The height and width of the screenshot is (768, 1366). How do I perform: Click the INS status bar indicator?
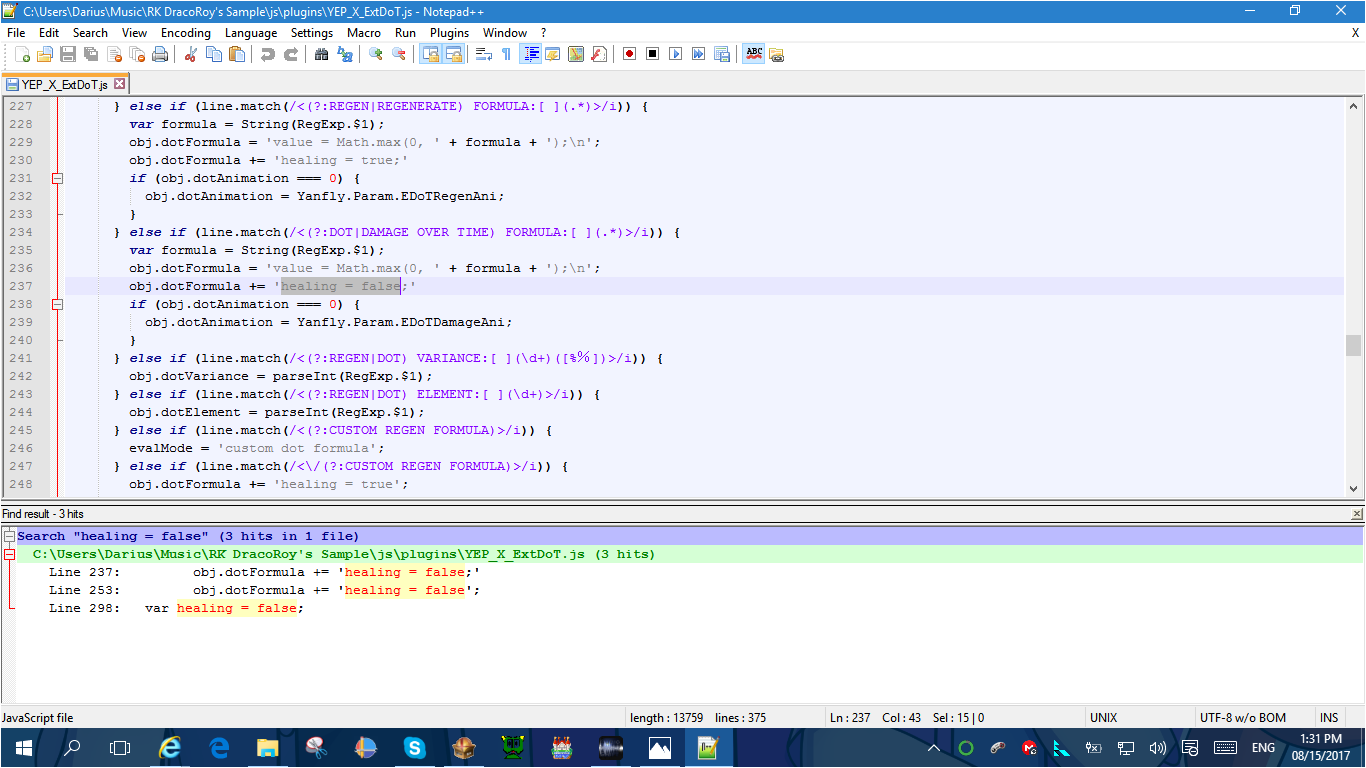(1329, 718)
